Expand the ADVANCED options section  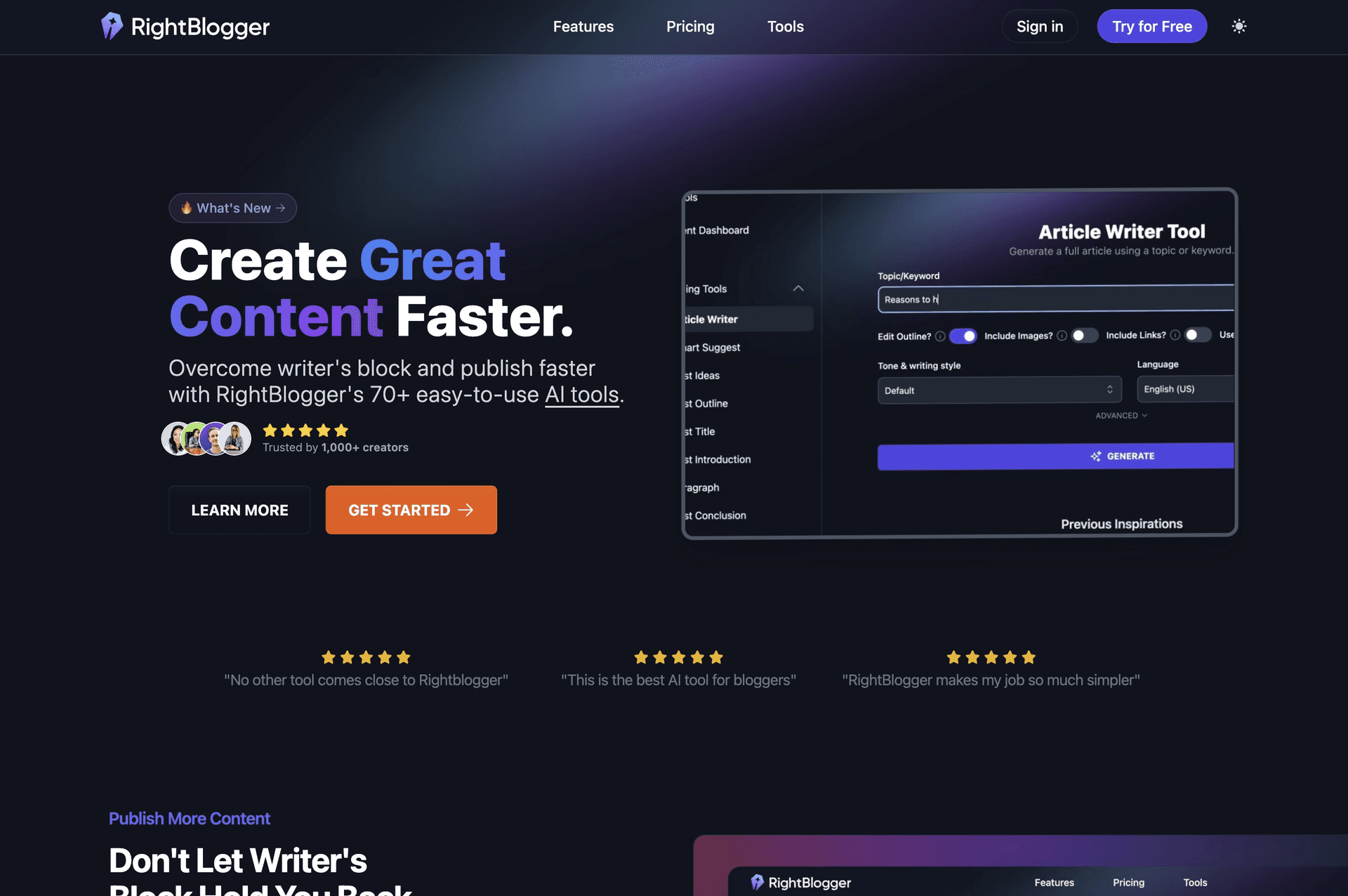pyautogui.click(x=1121, y=416)
